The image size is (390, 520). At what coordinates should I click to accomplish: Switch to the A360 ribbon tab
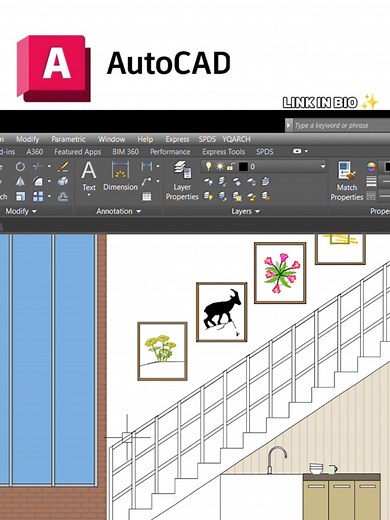pyautogui.click(x=35, y=152)
